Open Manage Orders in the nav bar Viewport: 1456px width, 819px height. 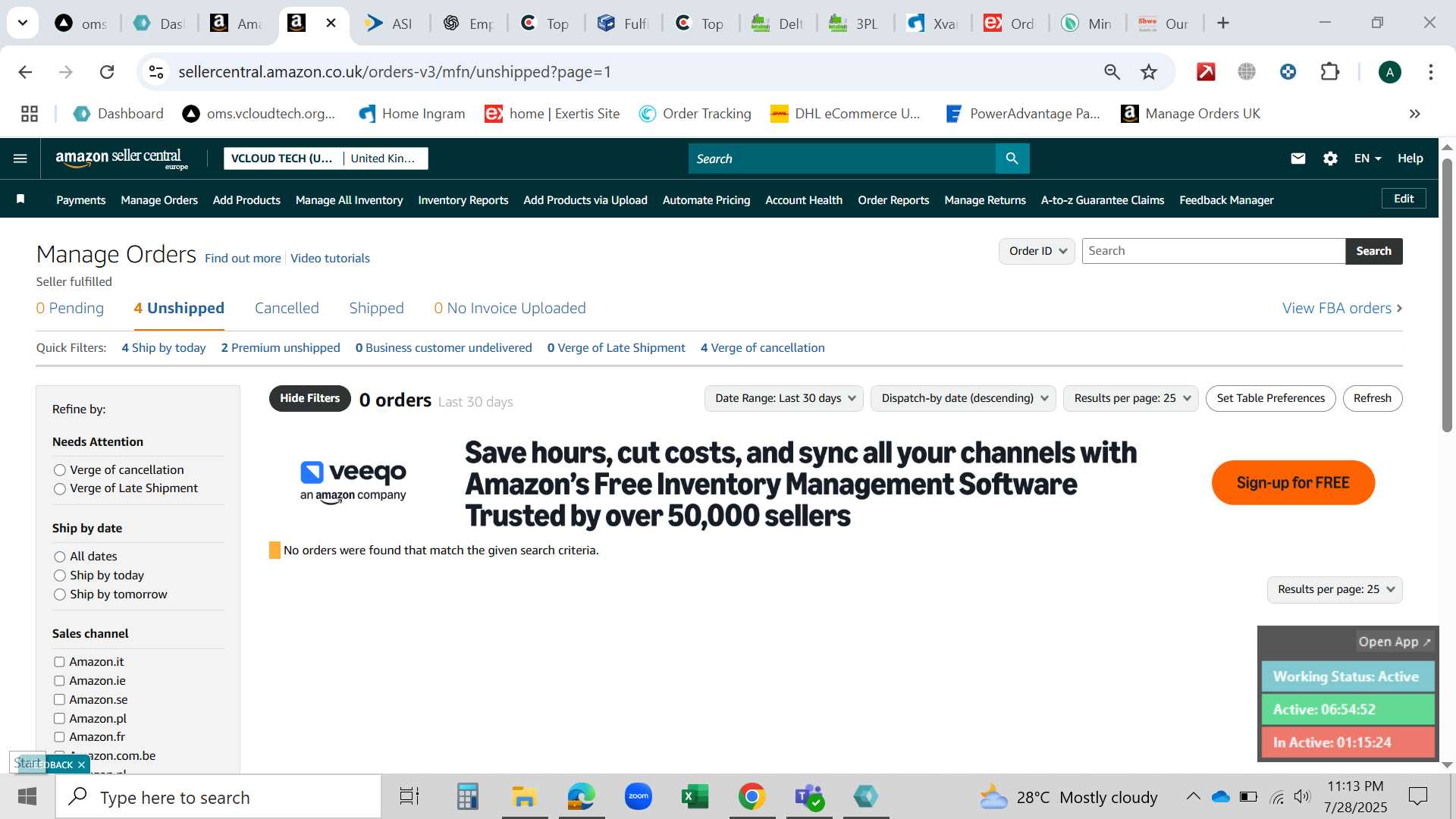159,200
